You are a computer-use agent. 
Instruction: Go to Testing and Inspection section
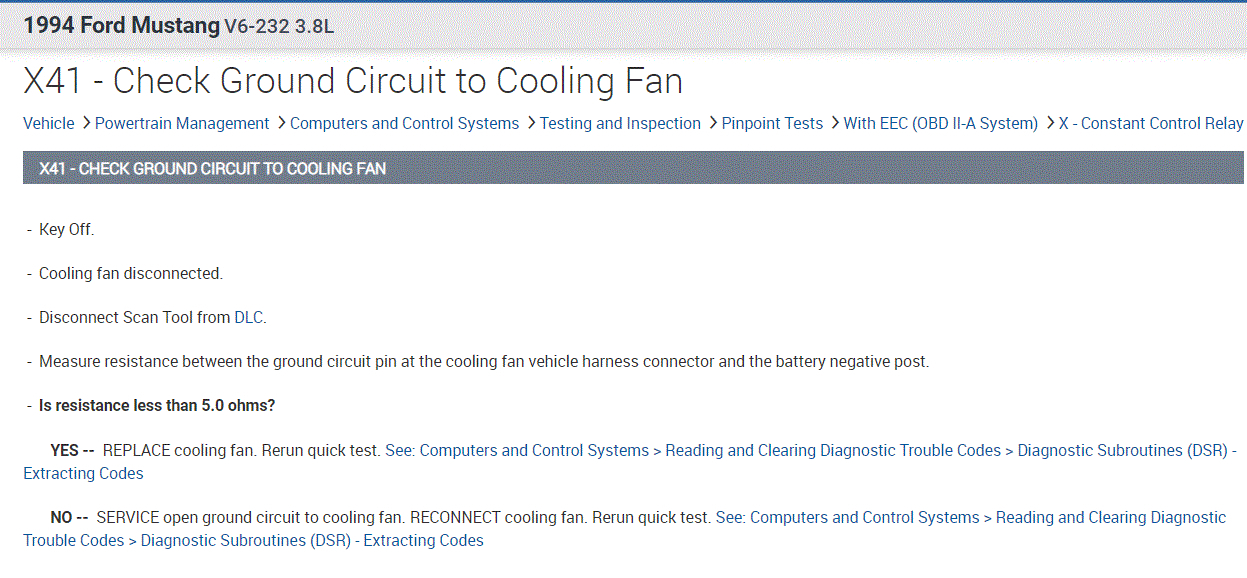tap(620, 123)
